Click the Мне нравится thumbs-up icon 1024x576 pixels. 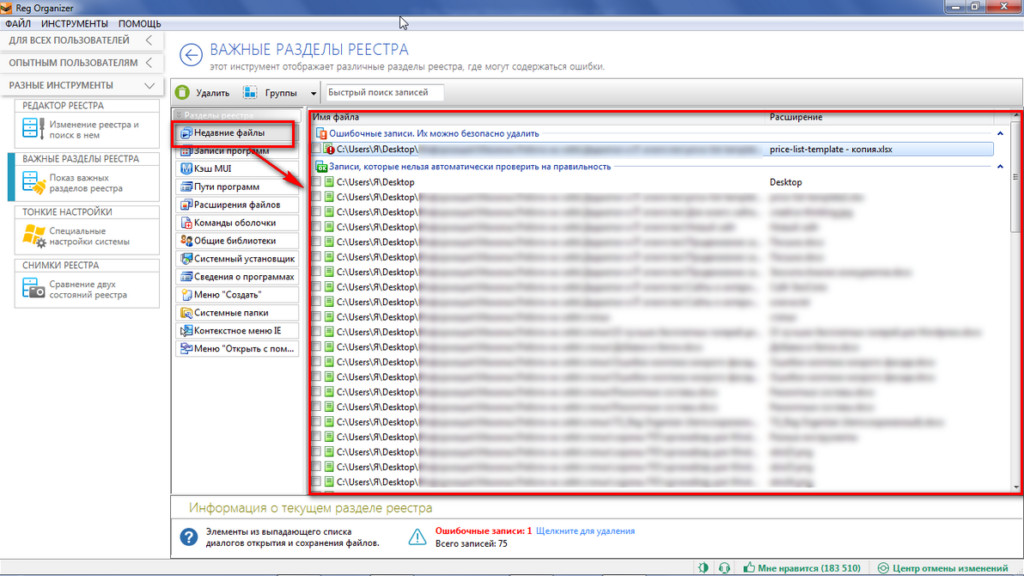747,568
